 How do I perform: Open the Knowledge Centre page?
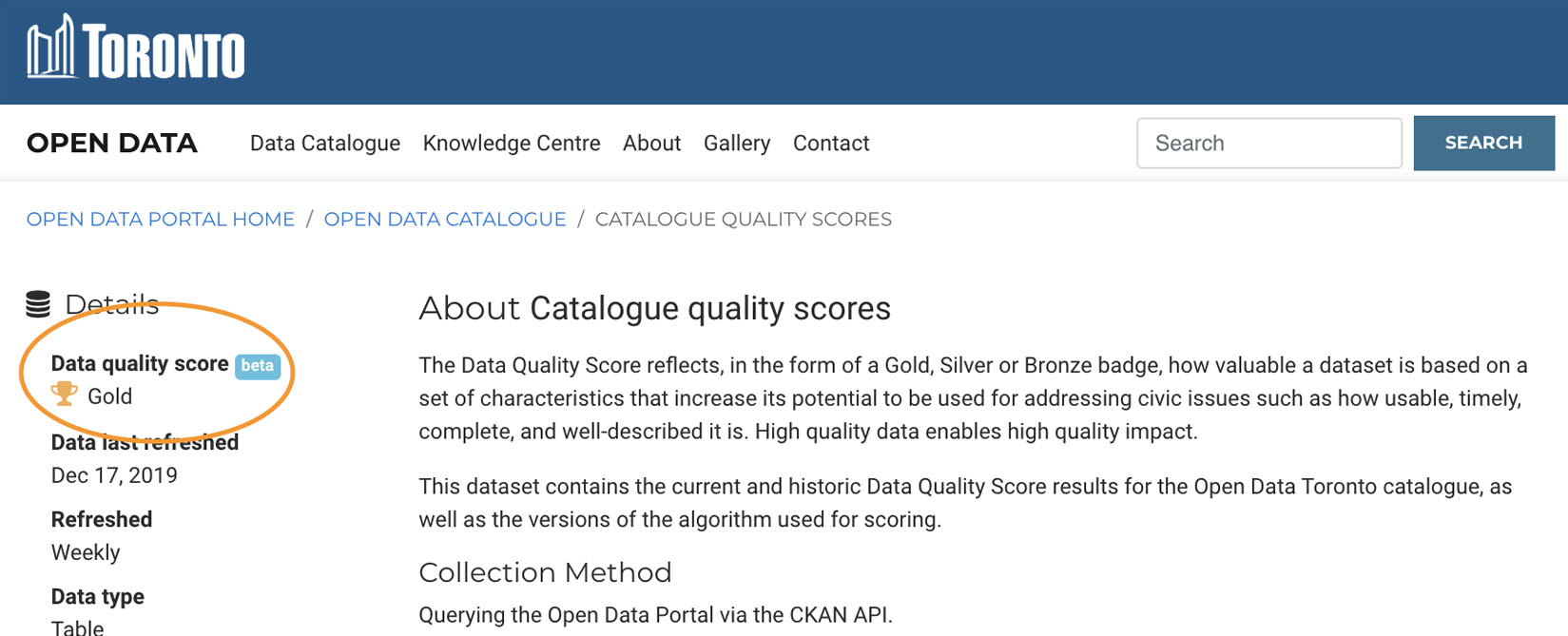512,143
